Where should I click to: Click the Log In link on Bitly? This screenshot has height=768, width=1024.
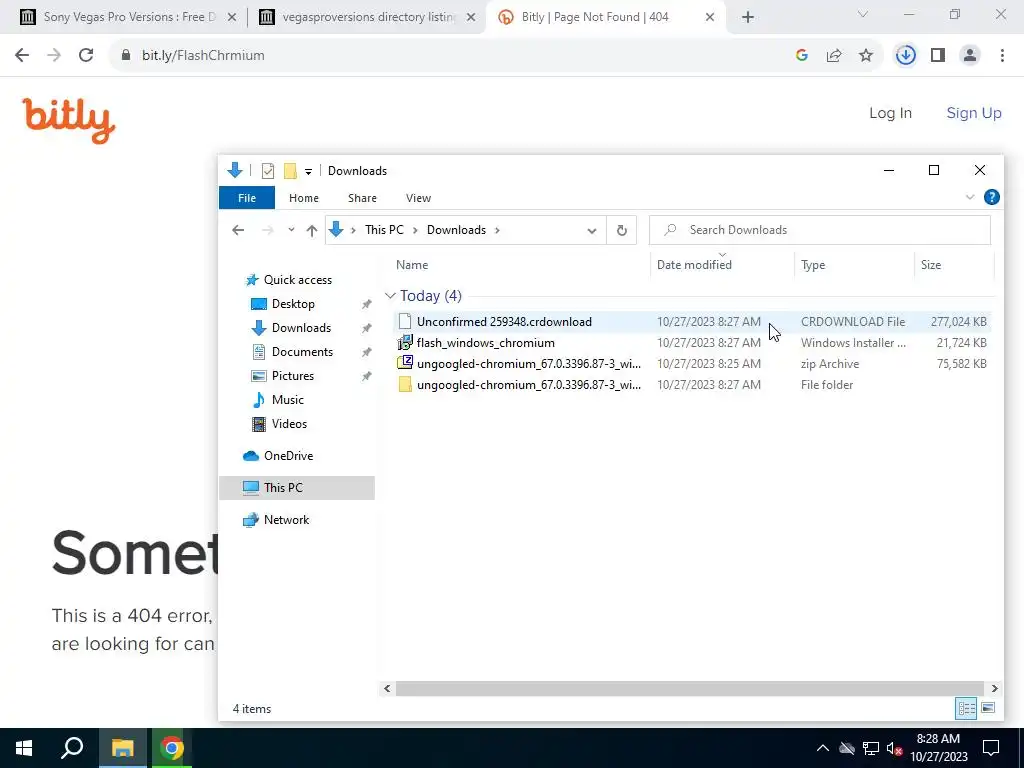click(890, 113)
